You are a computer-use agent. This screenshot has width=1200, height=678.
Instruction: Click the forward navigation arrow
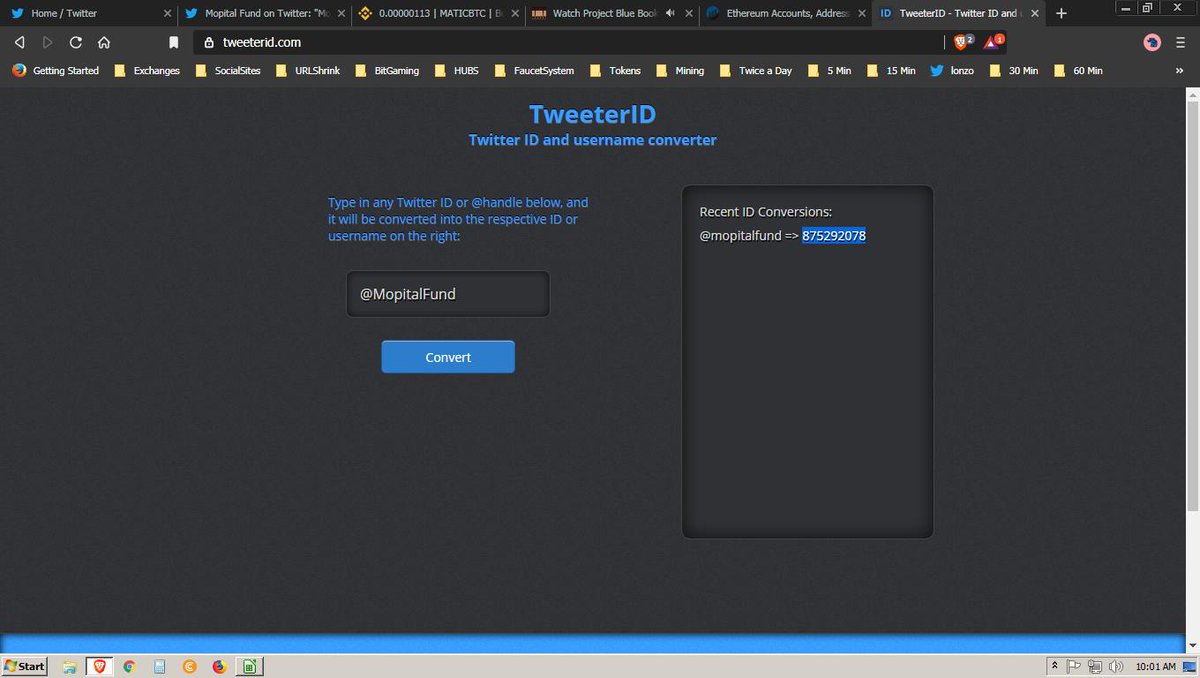point(47,43)
